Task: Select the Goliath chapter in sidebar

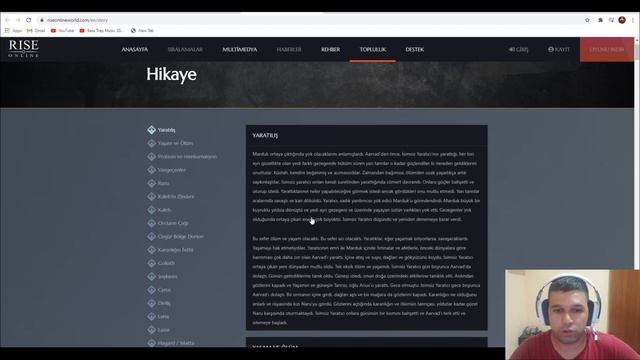Action: pos(166,263)
